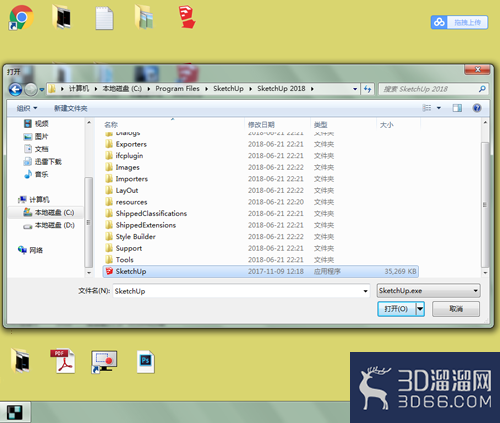Select the Photoshop PSD file desktop icon
The height and width of the screenshot is (423, 500).
(146, 361)
